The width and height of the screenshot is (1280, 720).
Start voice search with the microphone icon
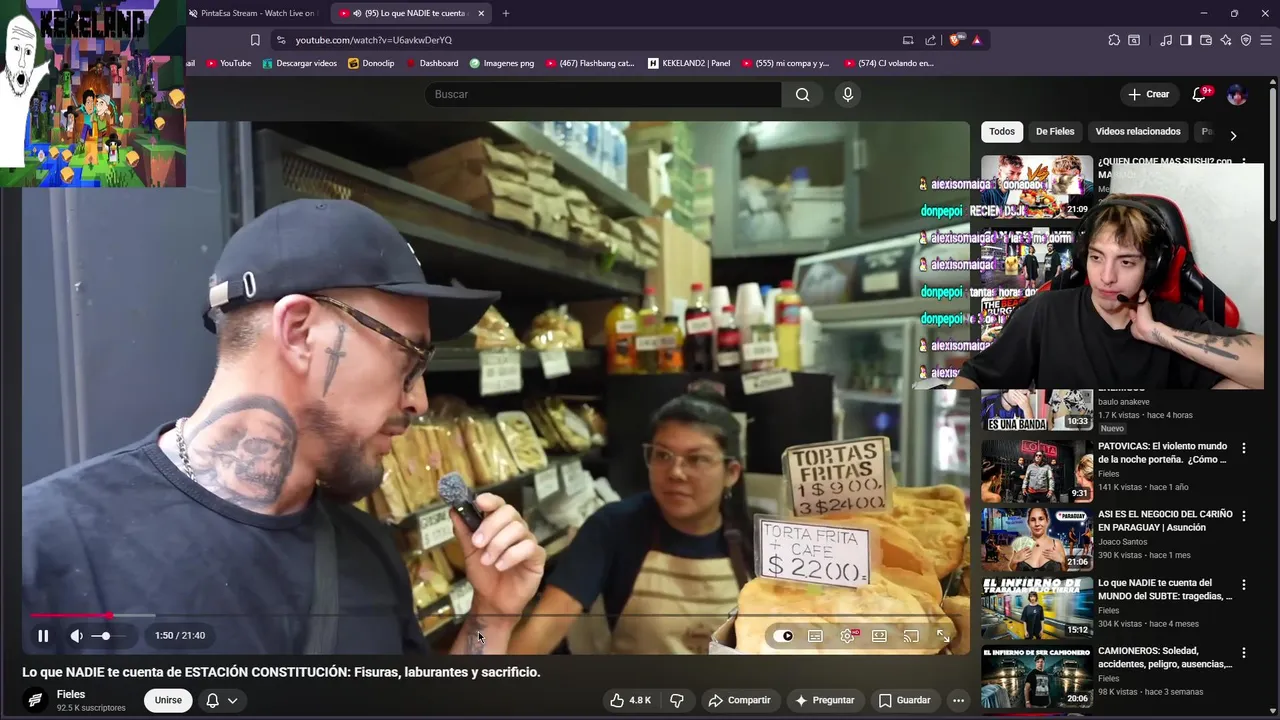click(x=848, y=94)
